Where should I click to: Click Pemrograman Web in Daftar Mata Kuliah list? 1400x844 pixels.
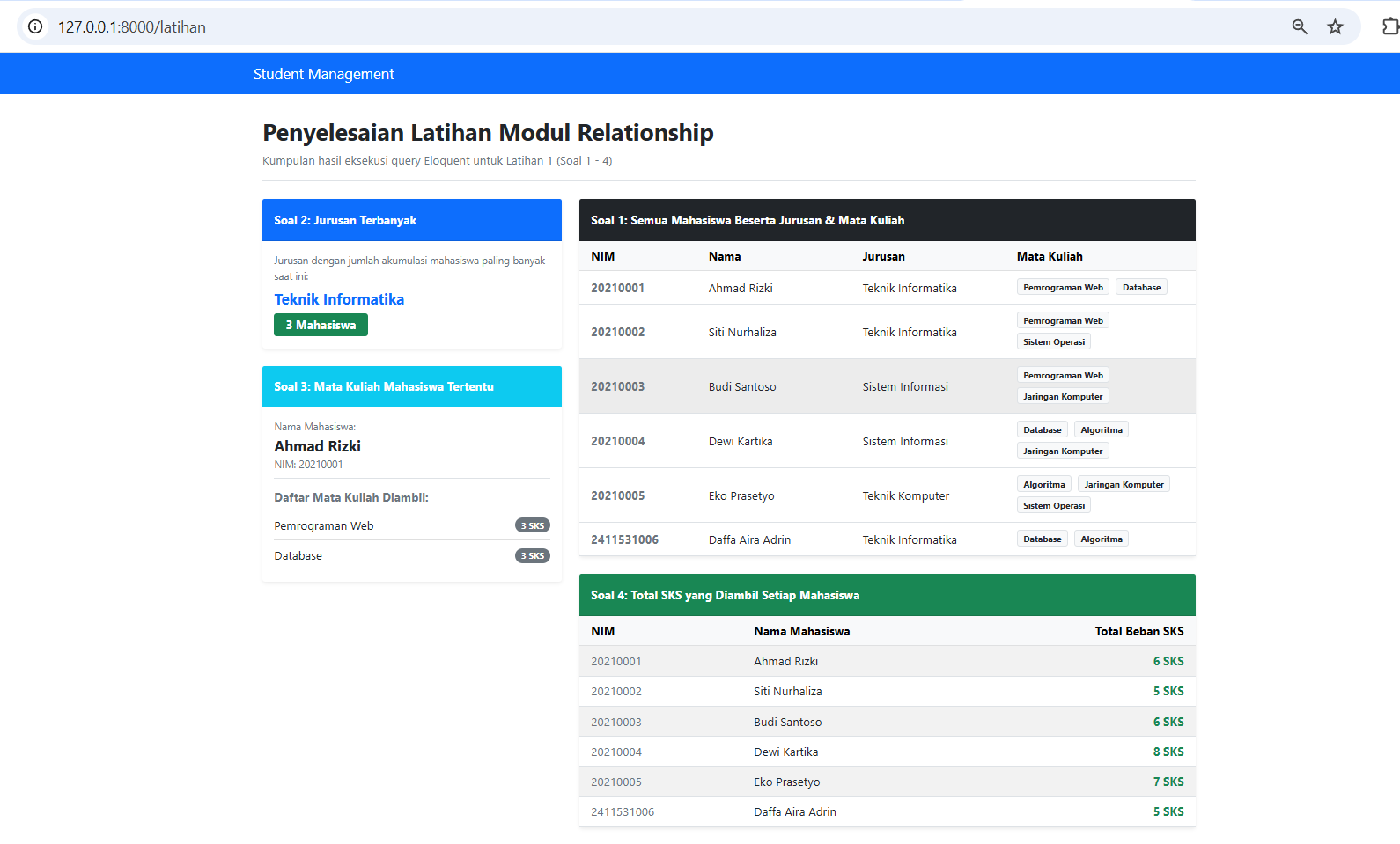point(324,526)
